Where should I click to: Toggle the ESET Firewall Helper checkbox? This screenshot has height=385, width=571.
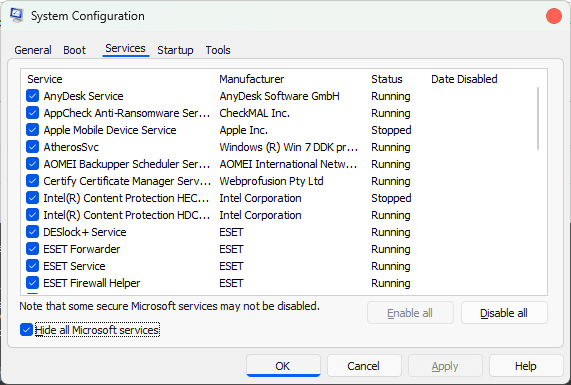(x=32, y=283)
